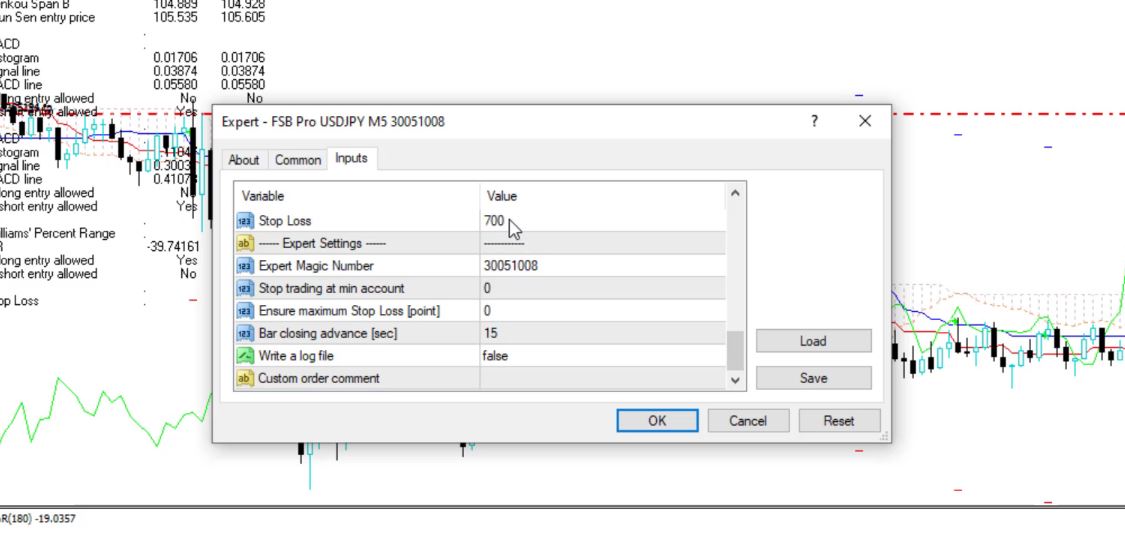This screenshot has height=546, width=1125.
Task: Select the false value for Write a log file
Action: [x=497, y=356]
